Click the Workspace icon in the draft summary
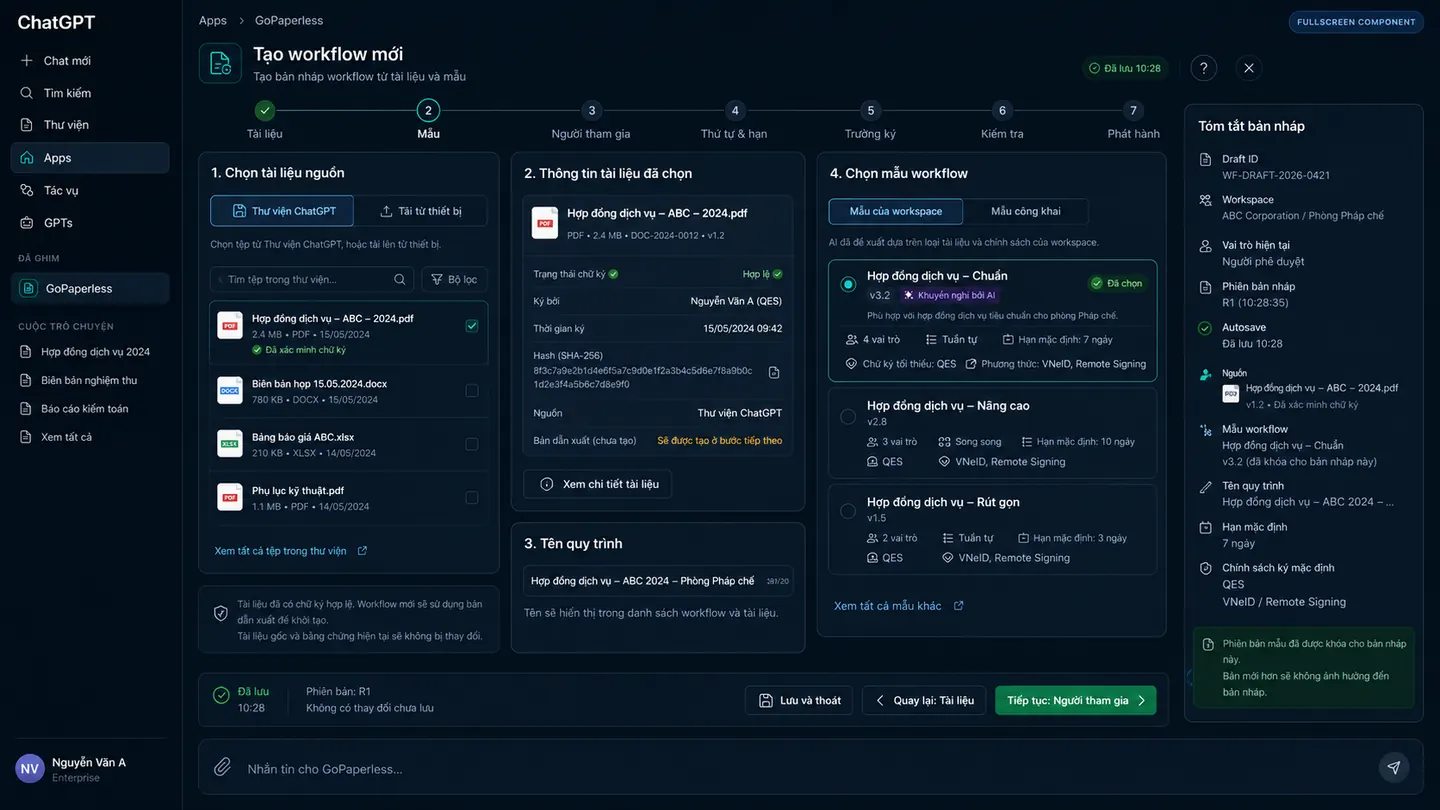 tap(1205, 200)
